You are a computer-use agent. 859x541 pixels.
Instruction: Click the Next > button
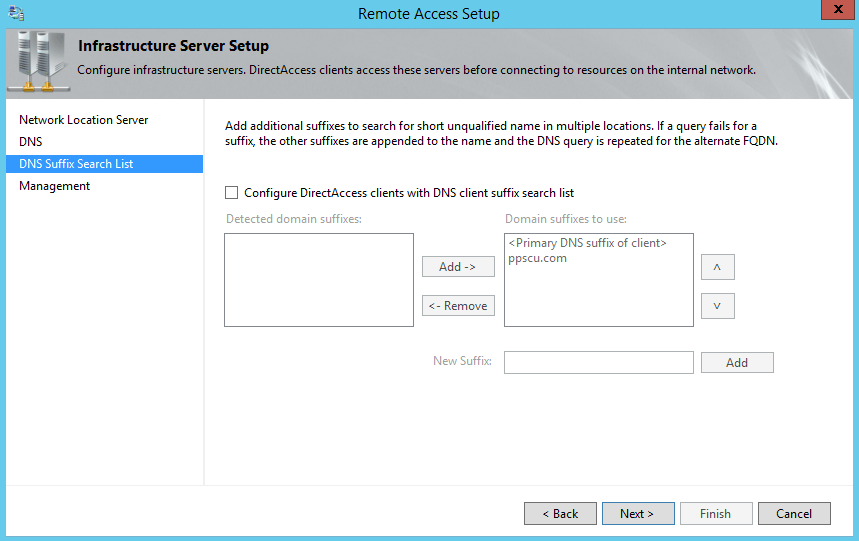pos(638,514)
